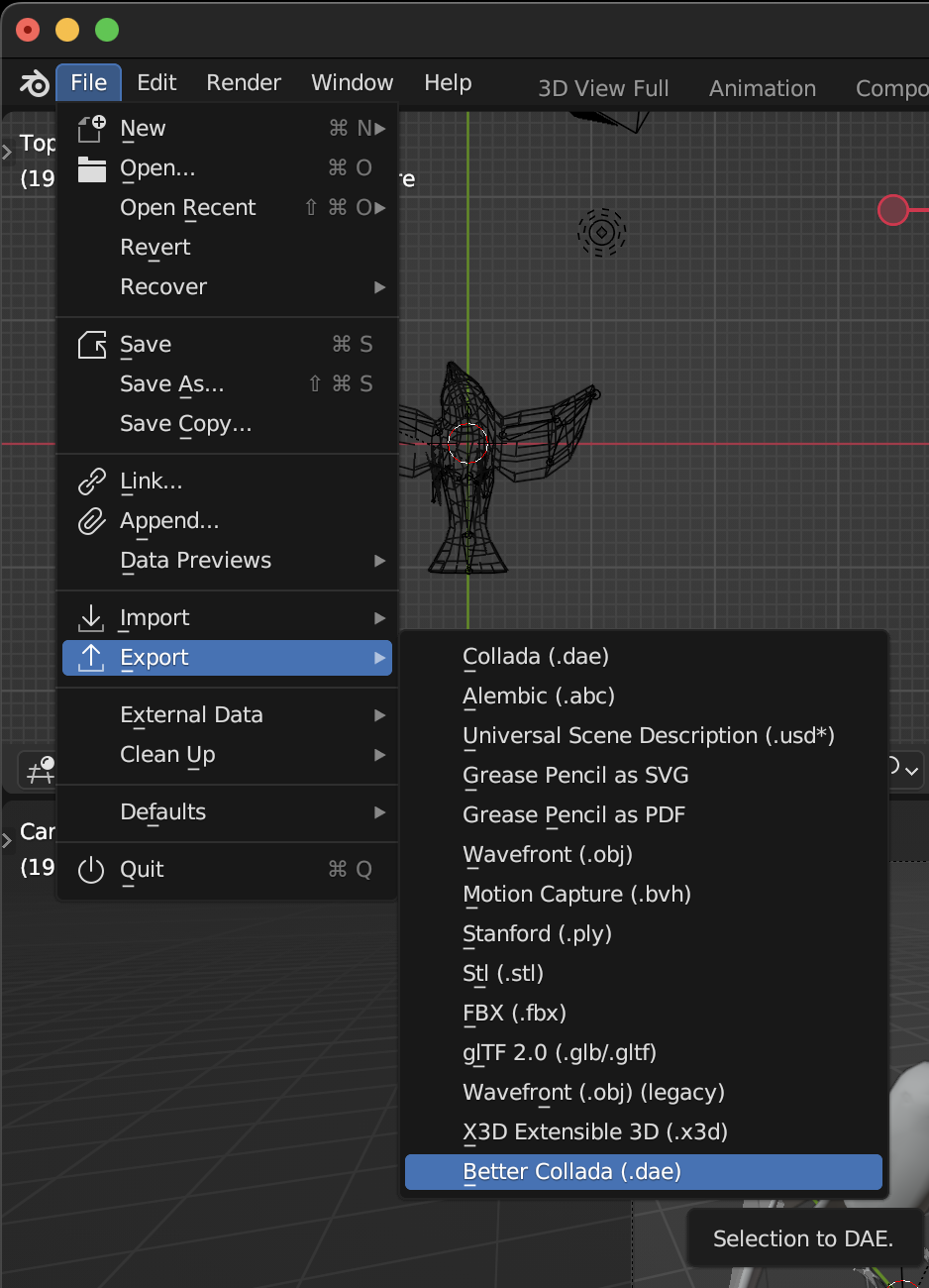The height and width of the screenshot is (1288, 929).
Task: Export as Wavefront (.obj)
Action: pyautogui.click(x=644, y=855)
